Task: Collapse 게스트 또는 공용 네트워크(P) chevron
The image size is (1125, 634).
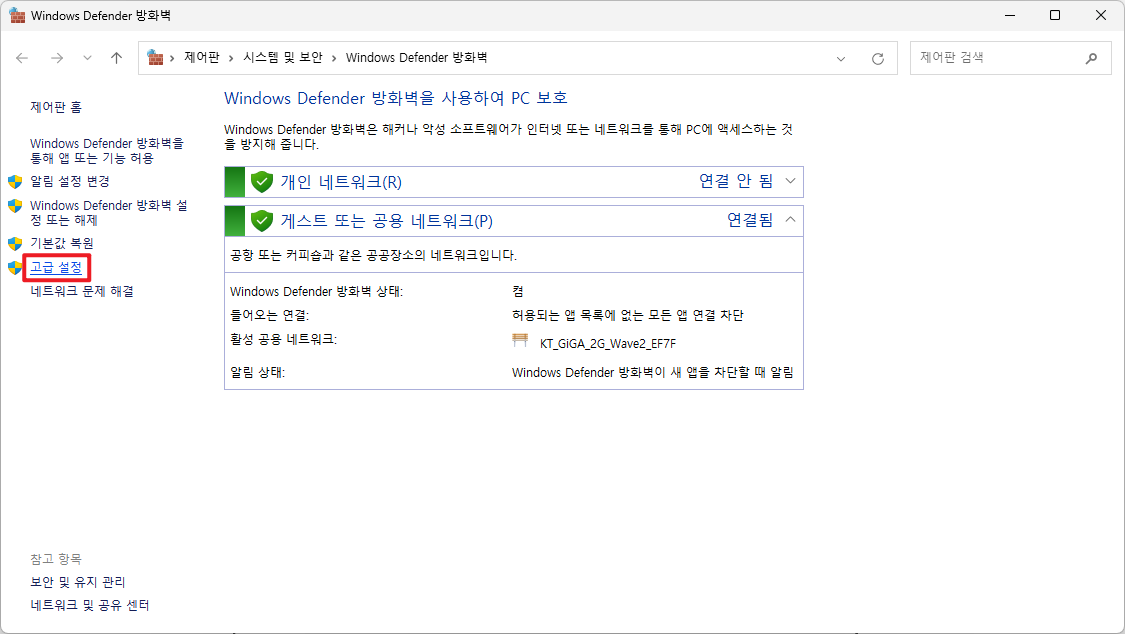Action: click(791, 219)
